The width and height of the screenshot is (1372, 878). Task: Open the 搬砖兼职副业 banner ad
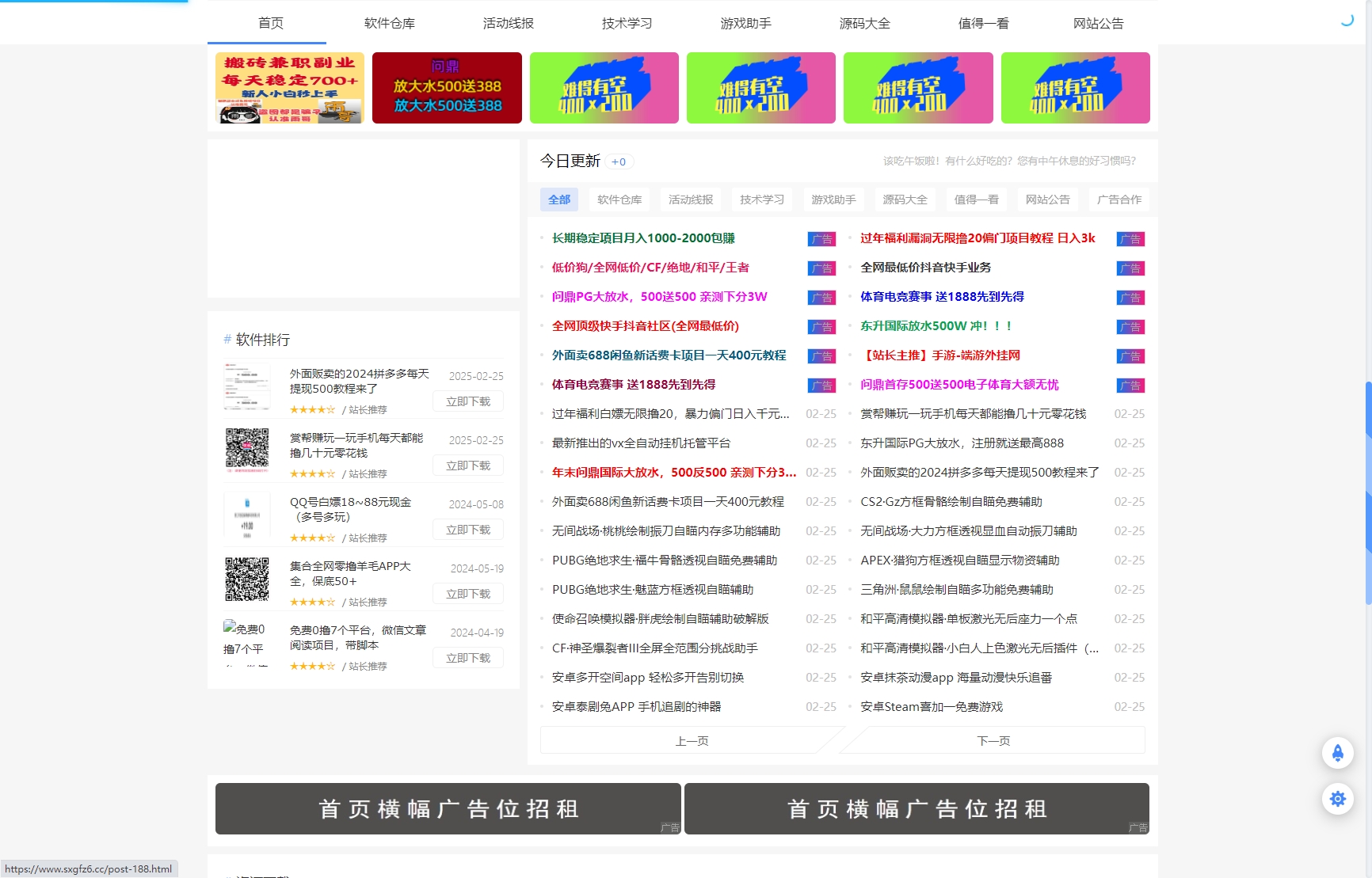point(290,88)
